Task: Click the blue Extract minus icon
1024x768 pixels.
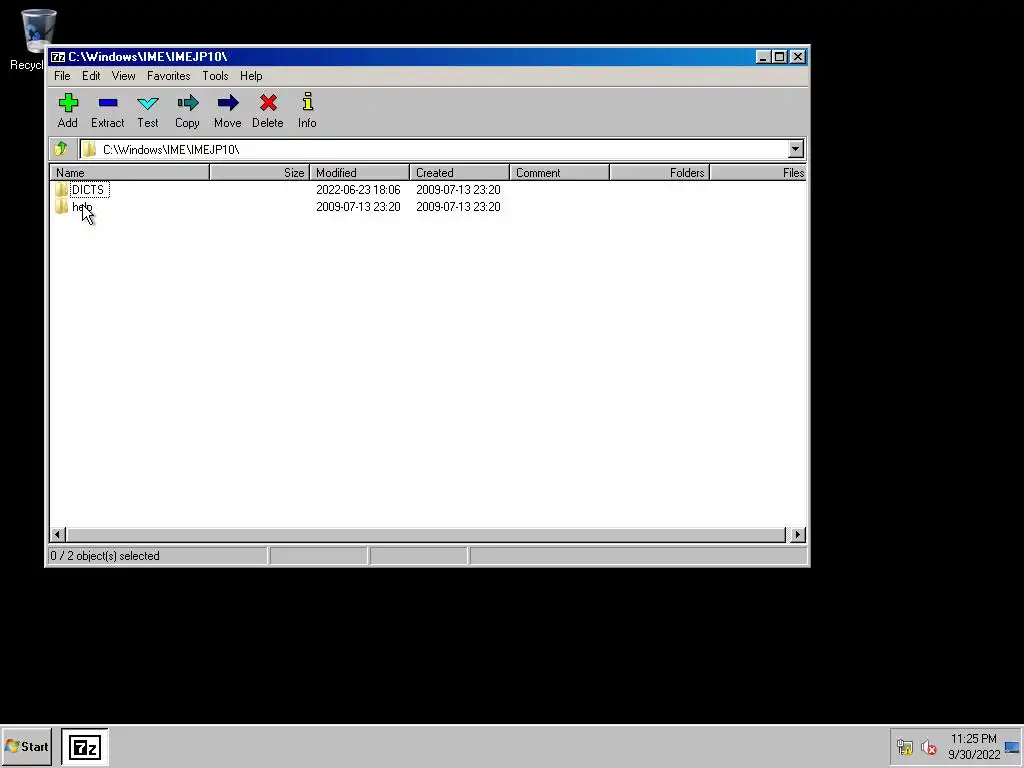Action: (108, 103)
